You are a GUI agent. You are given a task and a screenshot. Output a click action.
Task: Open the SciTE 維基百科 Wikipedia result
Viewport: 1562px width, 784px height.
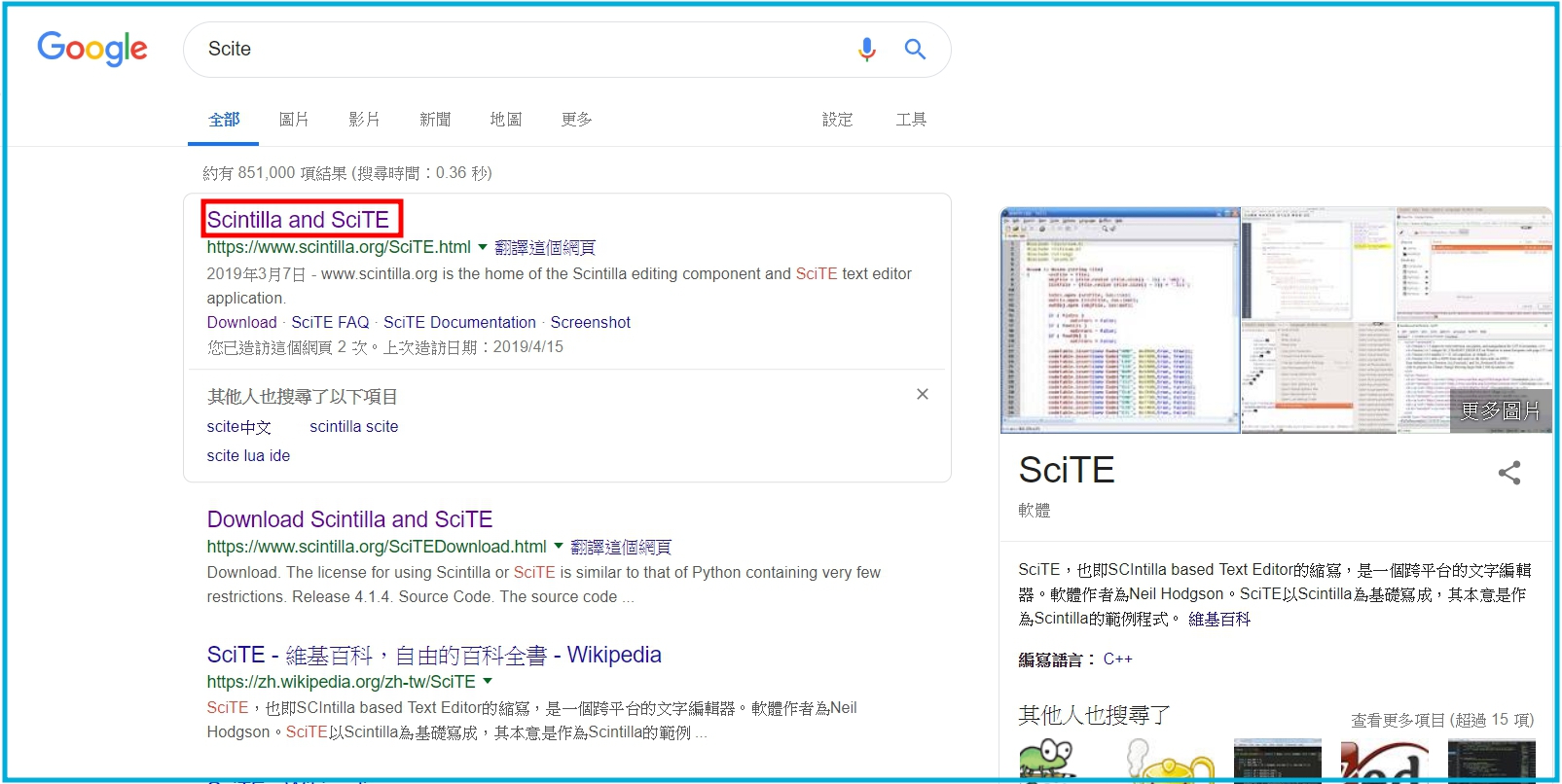tap(434, 655)
